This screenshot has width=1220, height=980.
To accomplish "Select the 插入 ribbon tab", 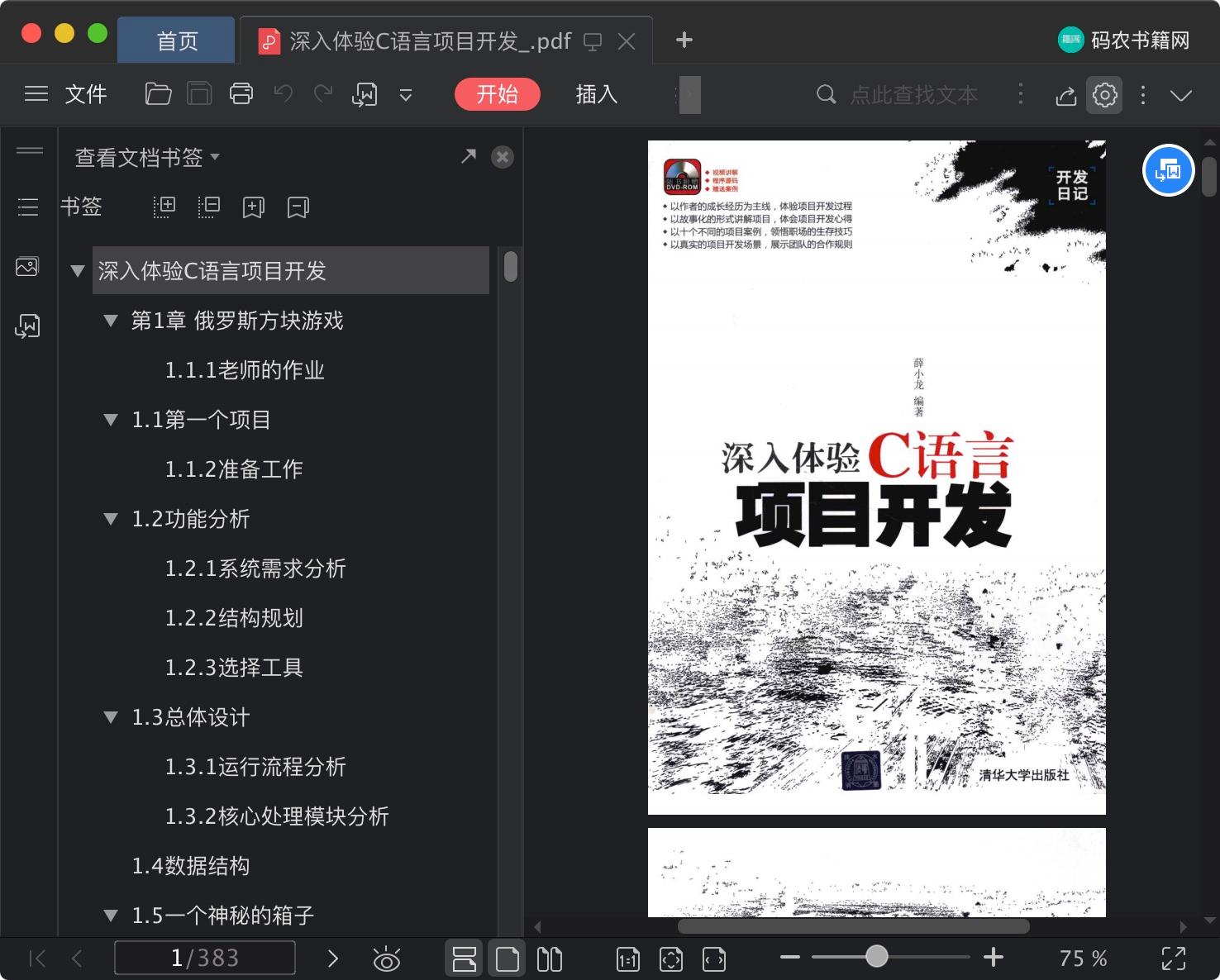I will (596, 94).
